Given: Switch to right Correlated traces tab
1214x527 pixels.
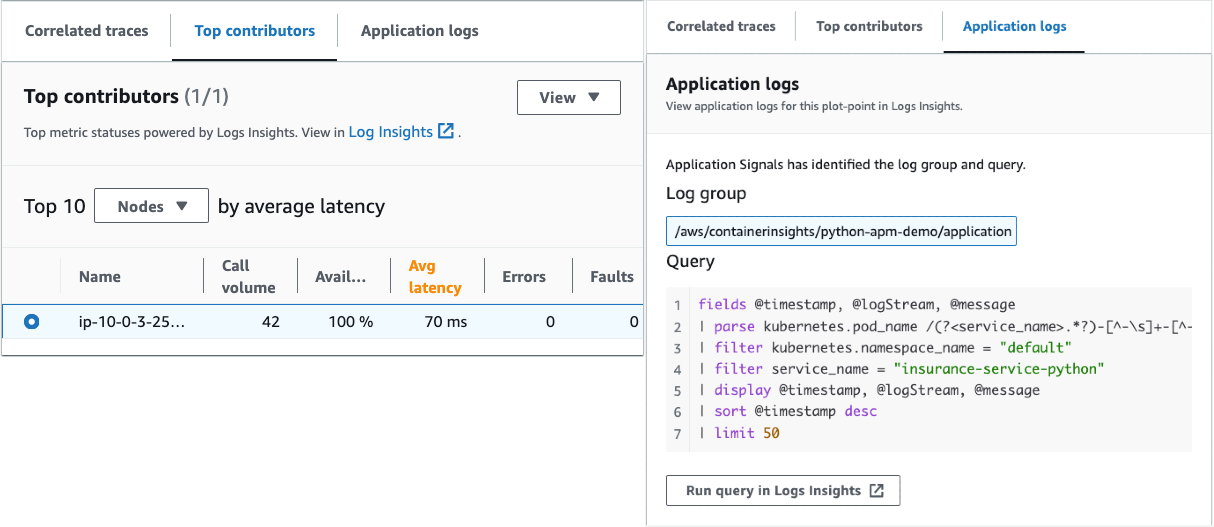Looking at the screenshot, I should 721,26.
